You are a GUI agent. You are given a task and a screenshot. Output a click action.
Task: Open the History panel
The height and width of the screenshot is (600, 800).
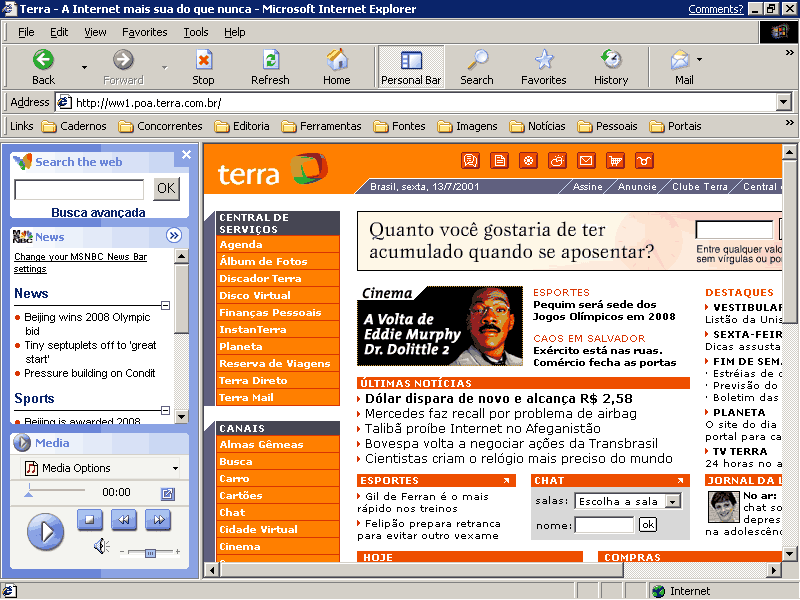pos(610,67)
